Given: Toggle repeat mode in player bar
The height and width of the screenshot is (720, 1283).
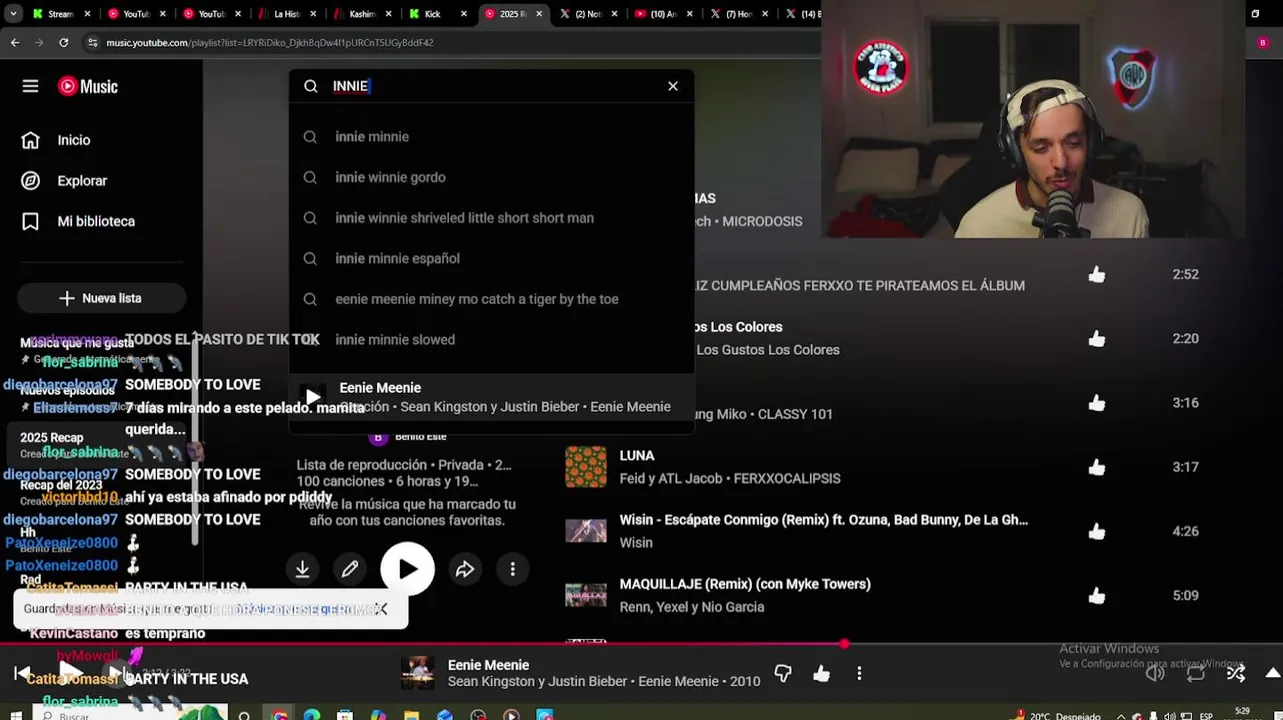Looking at the screenshot, I should (1196, 673).
